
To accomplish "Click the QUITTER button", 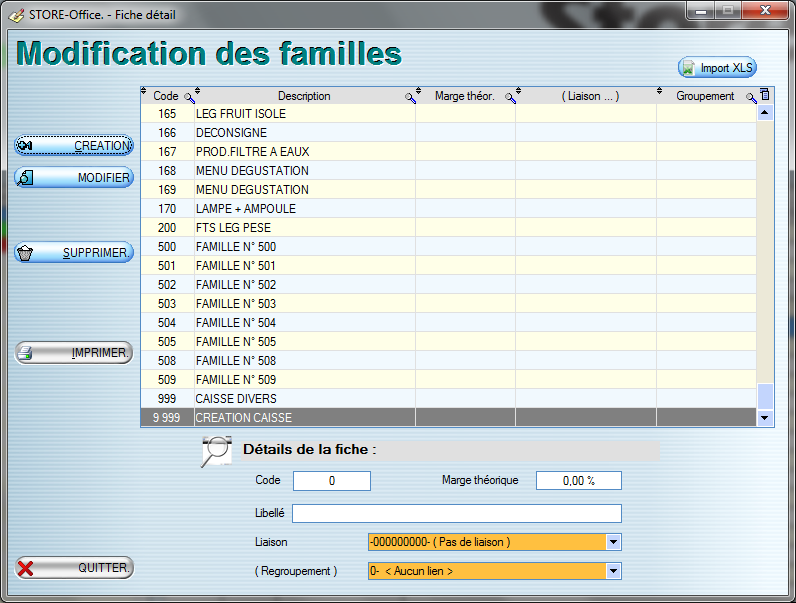I will [74, 568].
